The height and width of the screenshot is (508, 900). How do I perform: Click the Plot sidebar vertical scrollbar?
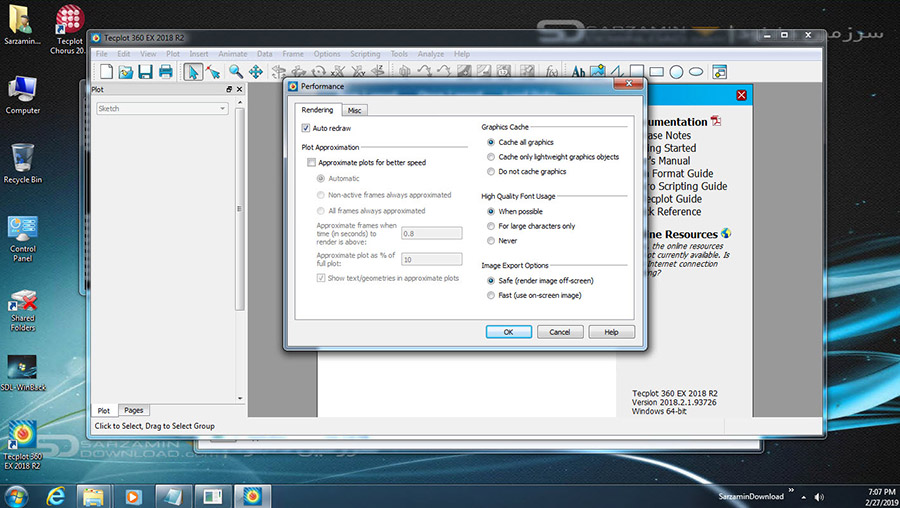[240, 210]
